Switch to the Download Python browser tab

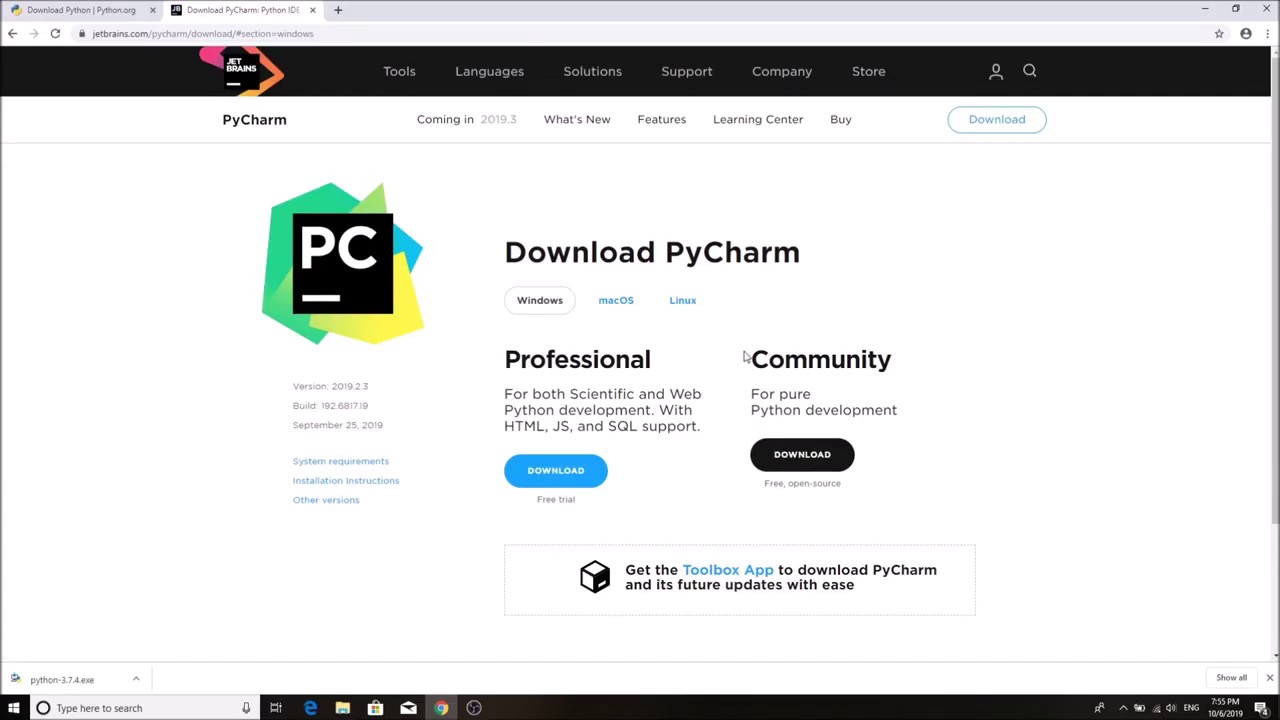pos(80,10)
